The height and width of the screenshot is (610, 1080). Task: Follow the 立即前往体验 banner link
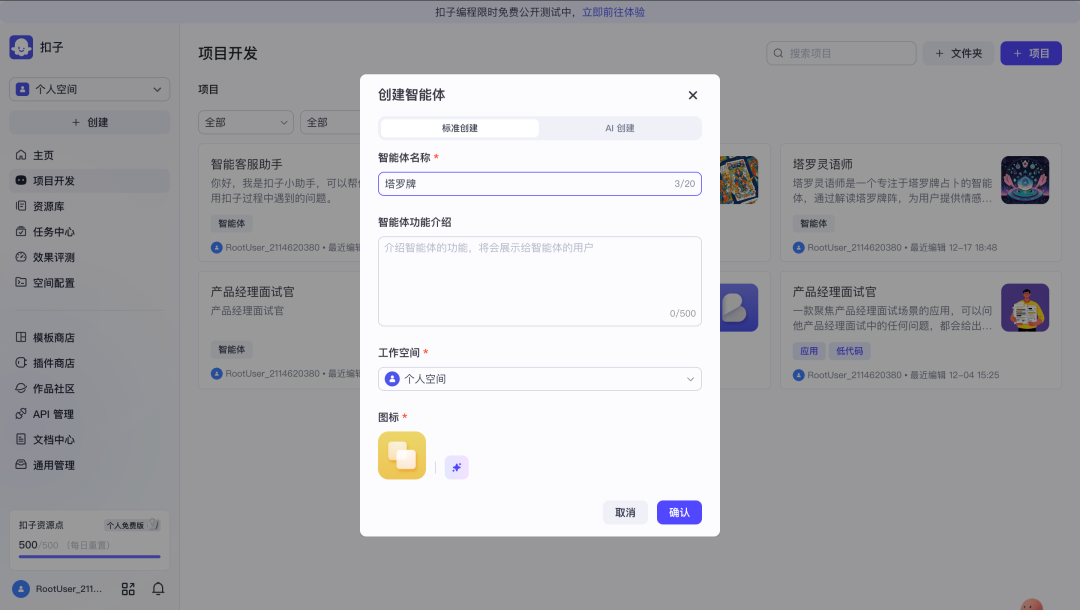[613, 12]
